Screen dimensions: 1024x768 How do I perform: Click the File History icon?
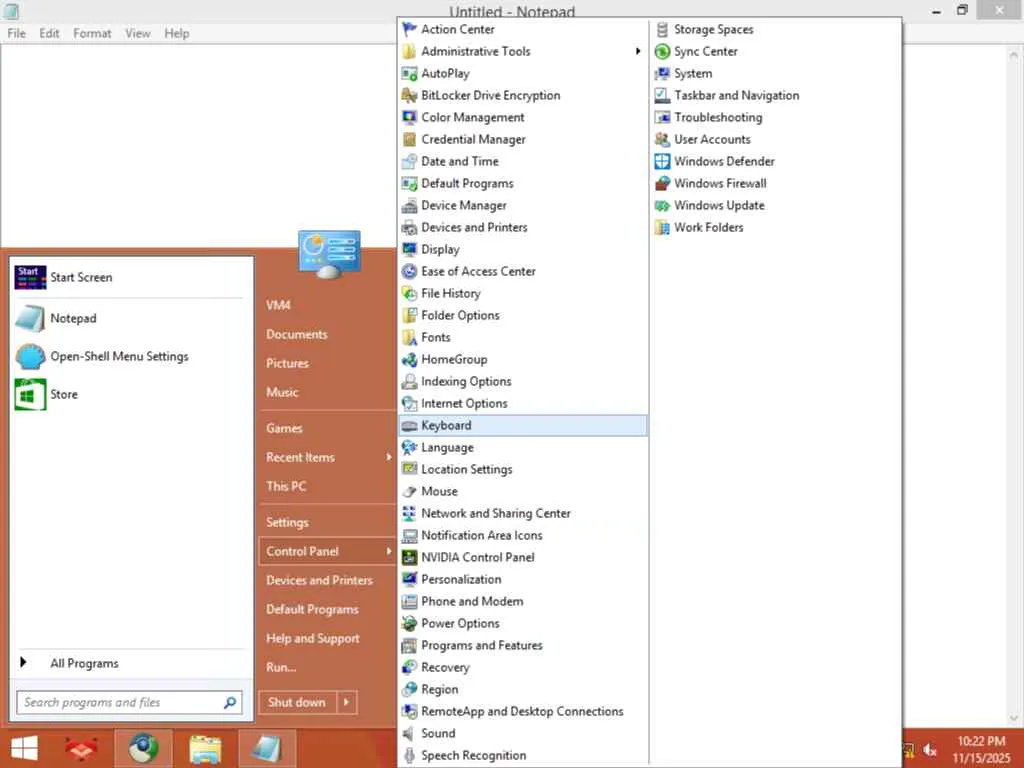tap(409, 294)
